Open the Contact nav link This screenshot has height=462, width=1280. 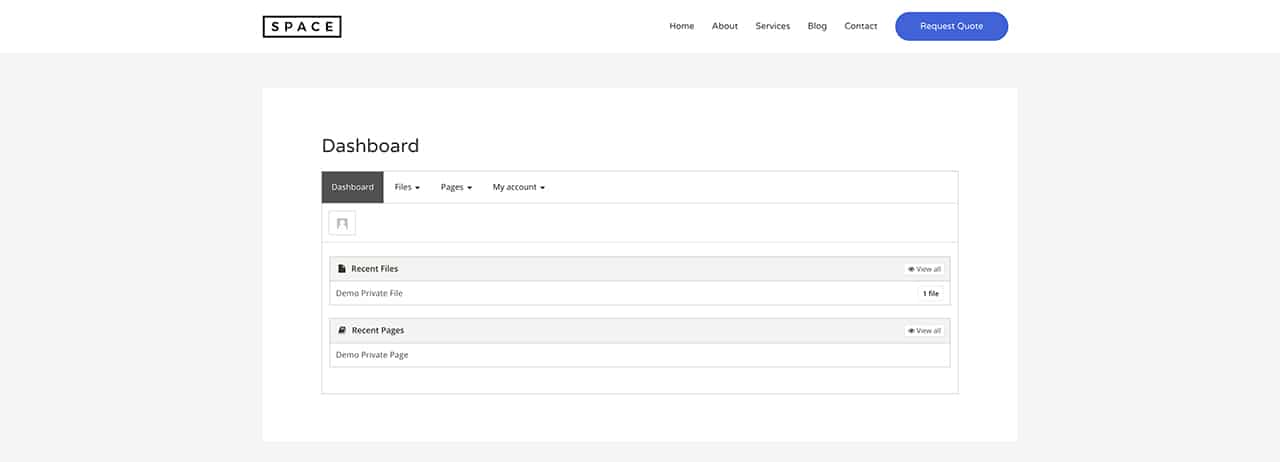coord(861,26)
